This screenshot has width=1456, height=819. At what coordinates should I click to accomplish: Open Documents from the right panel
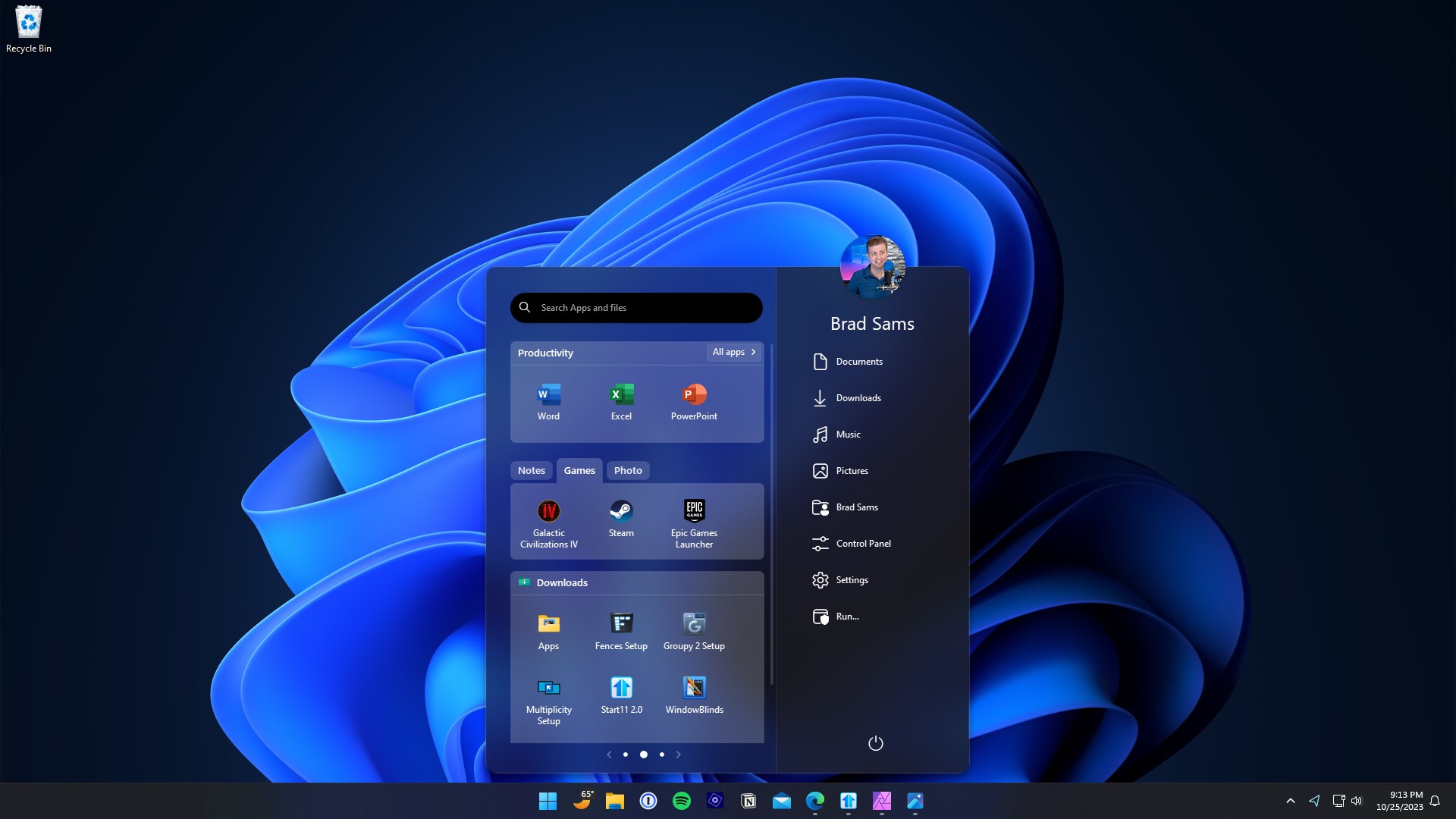[x=848, y=362]
